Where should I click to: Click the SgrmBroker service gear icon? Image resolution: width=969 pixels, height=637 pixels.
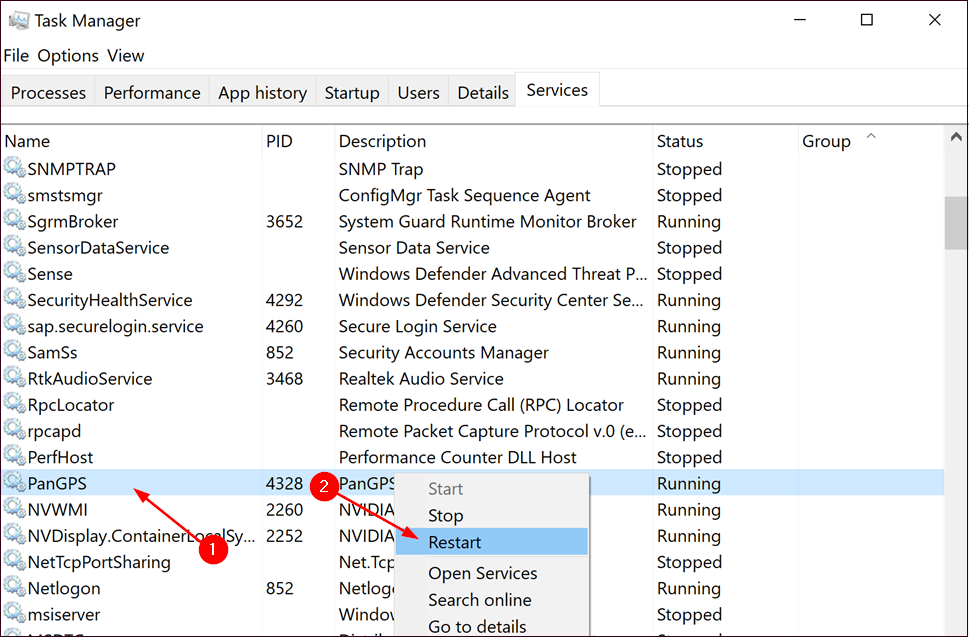(14, 220)
